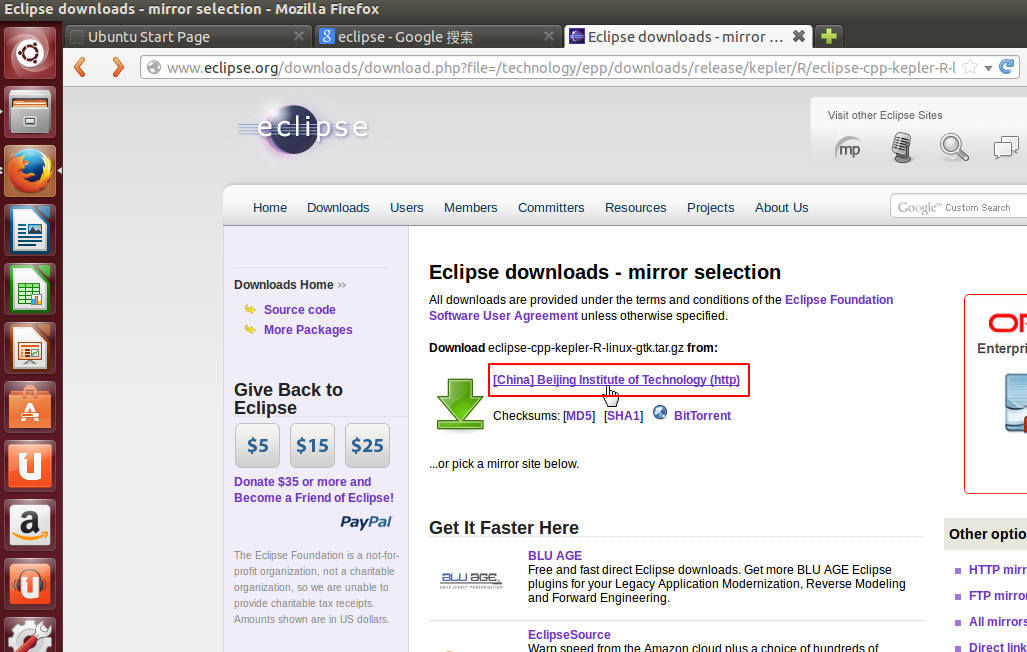The width and height of the screenshot is (1027, 652).
Task: Open Ubuntu One launcher icon
Action: tap(30, 466)
